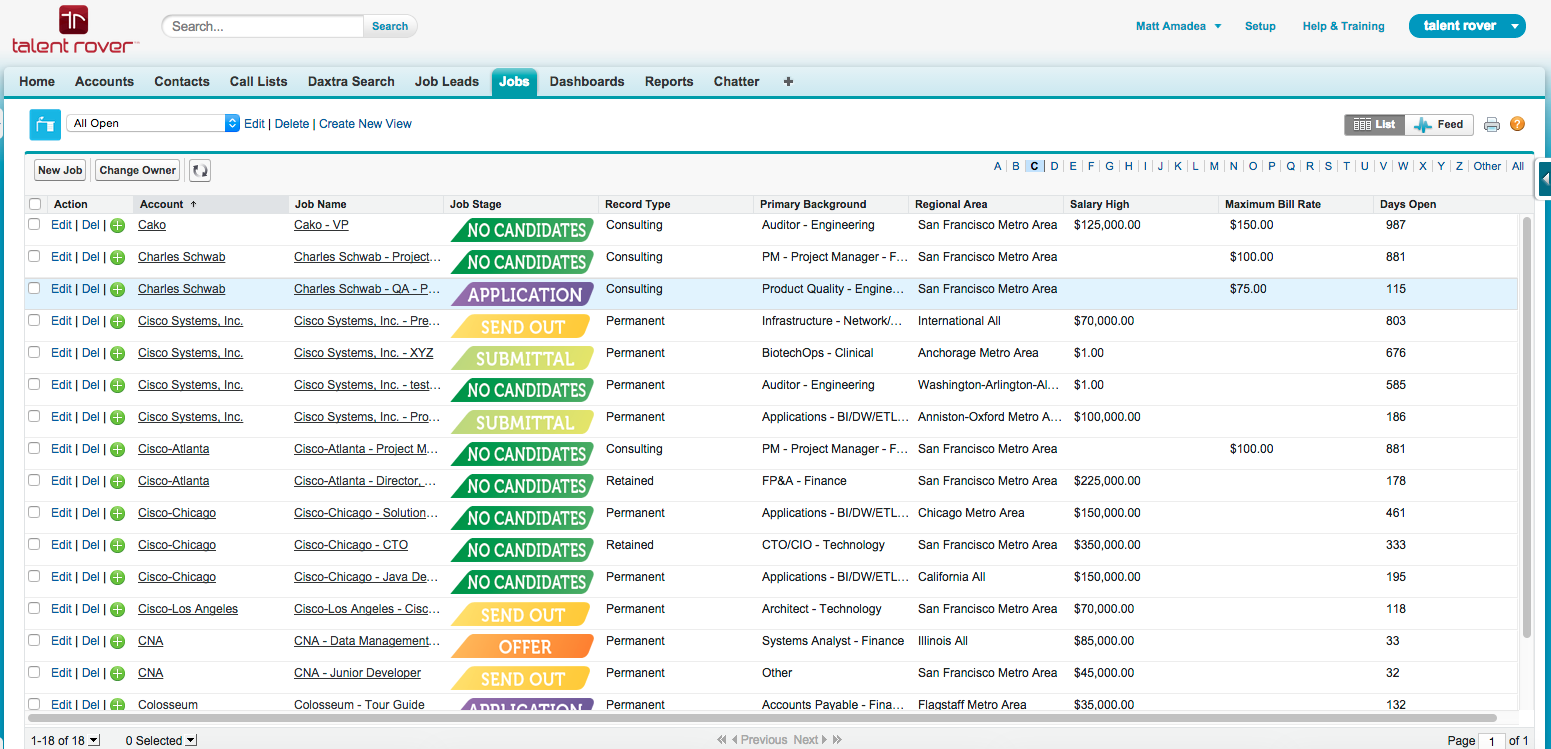Switch to the Dashboards tab
Screen dimensions: 1551x749
click(587, 82)
